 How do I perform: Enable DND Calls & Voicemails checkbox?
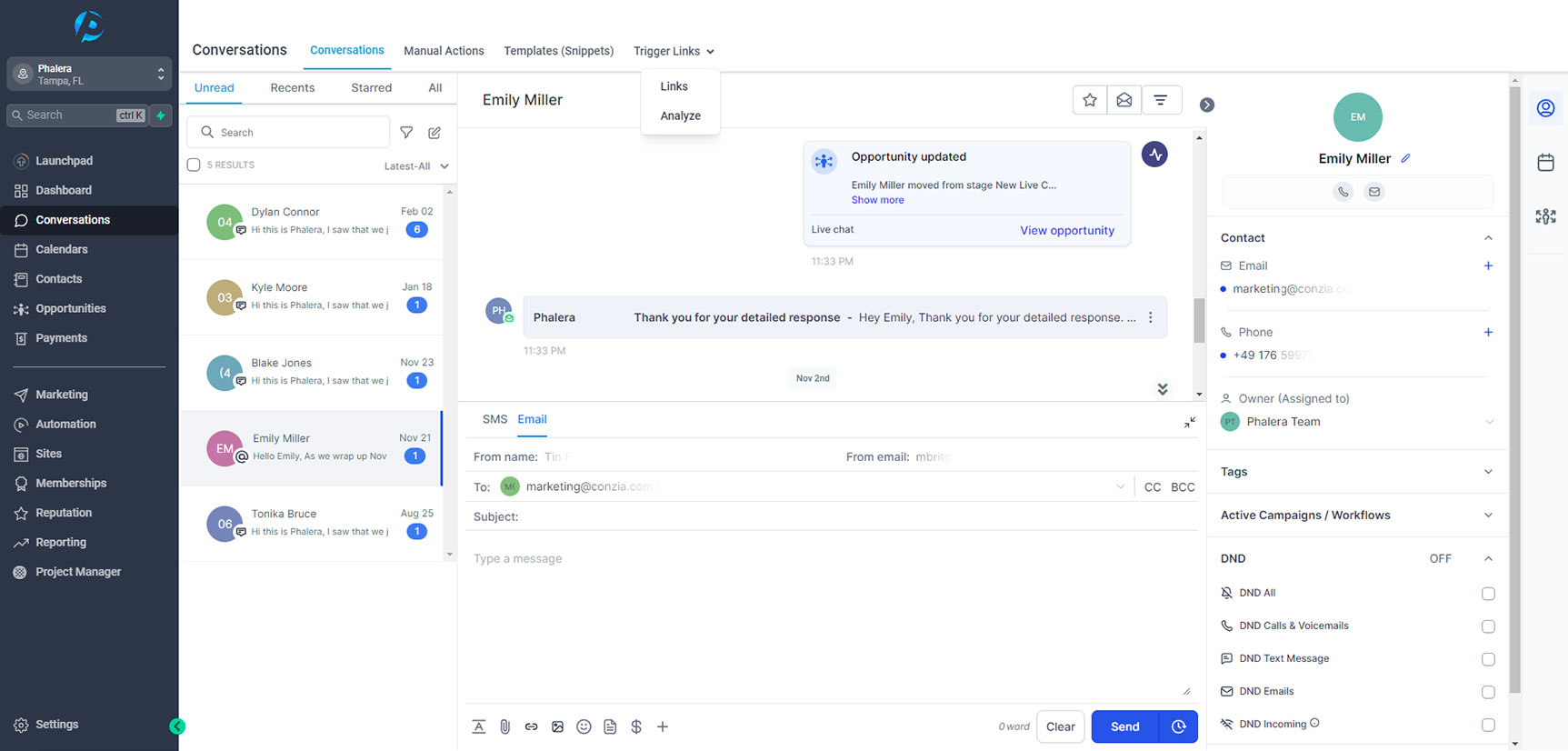click(x=1488, y=626)
